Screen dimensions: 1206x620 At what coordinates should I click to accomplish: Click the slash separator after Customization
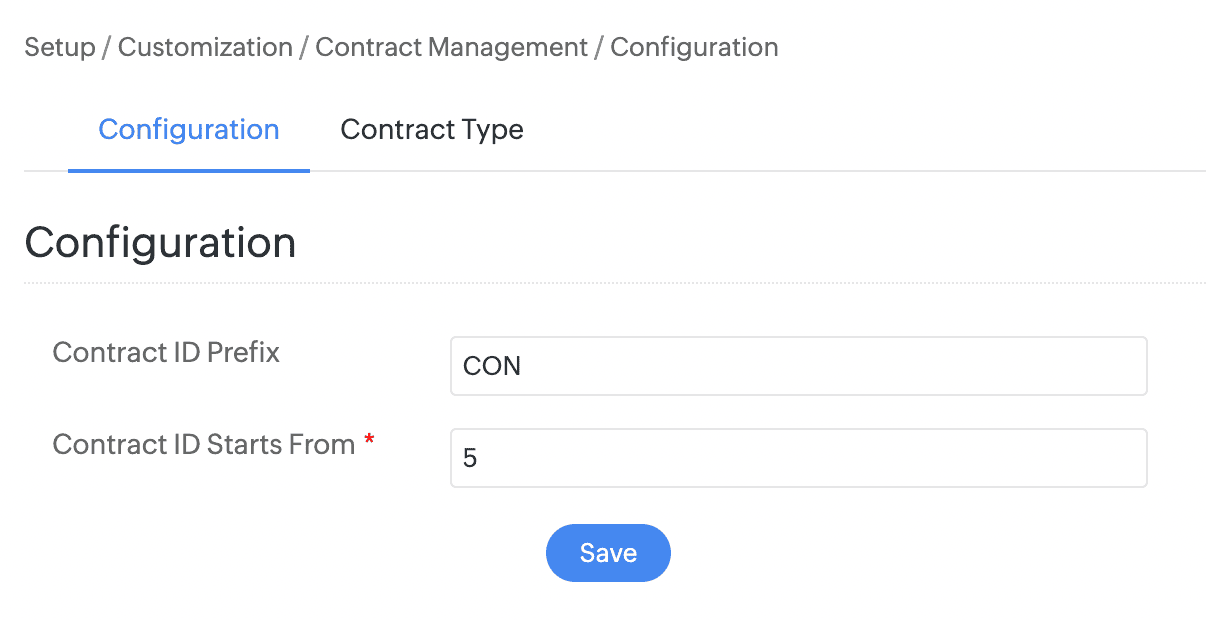[304, 47]
